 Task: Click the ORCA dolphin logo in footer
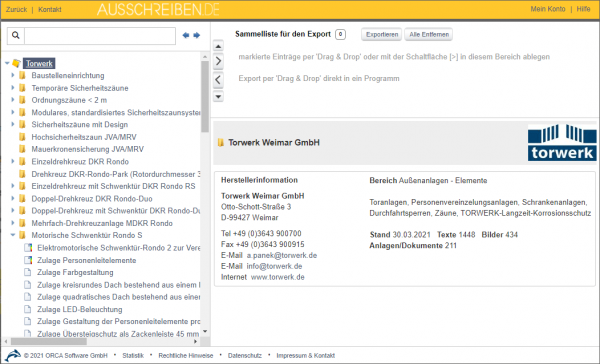coord(13,356)
